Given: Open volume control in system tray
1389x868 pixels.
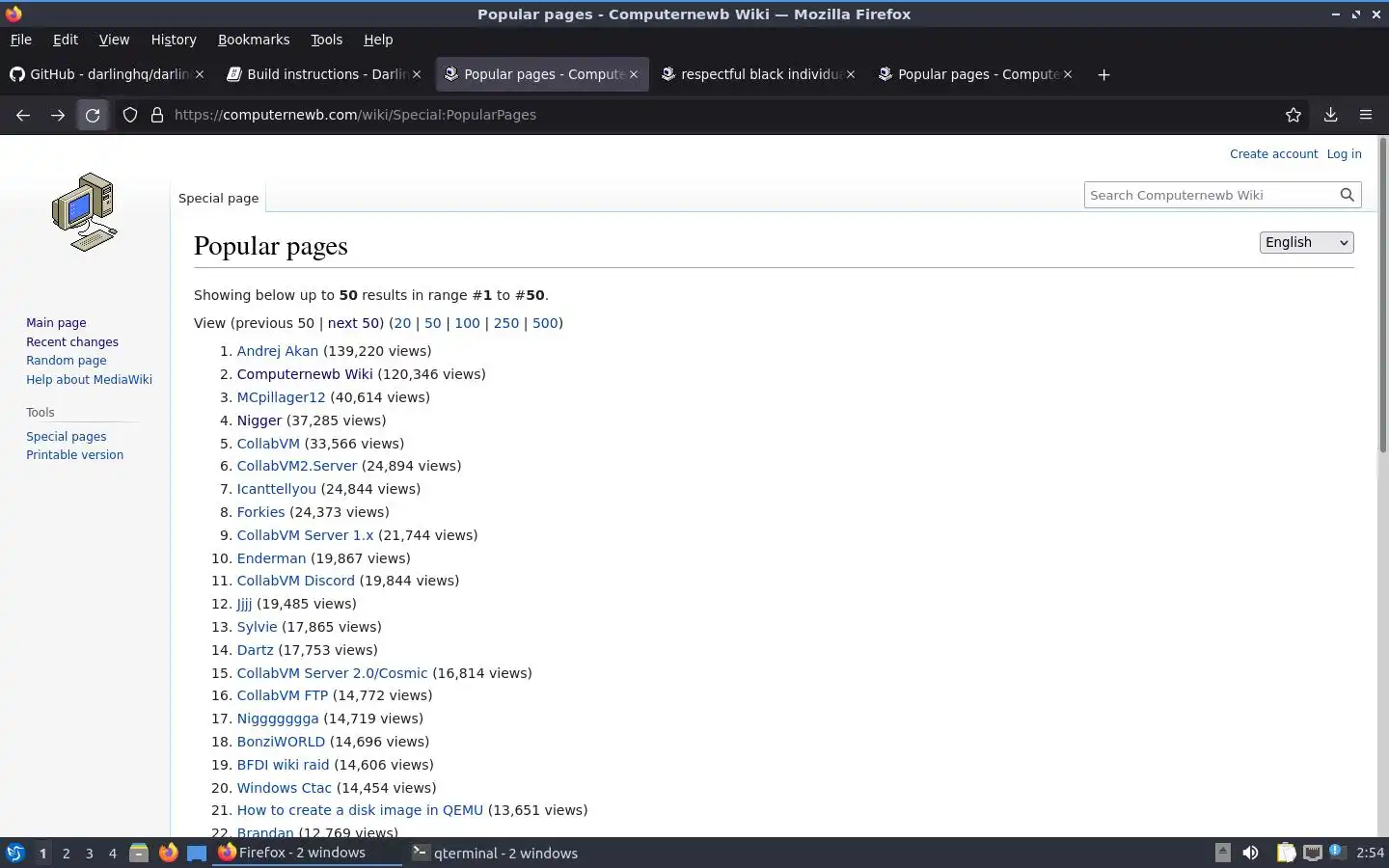Looking at the screenshot, I should pyautogui.click(x=1250, y=853).
